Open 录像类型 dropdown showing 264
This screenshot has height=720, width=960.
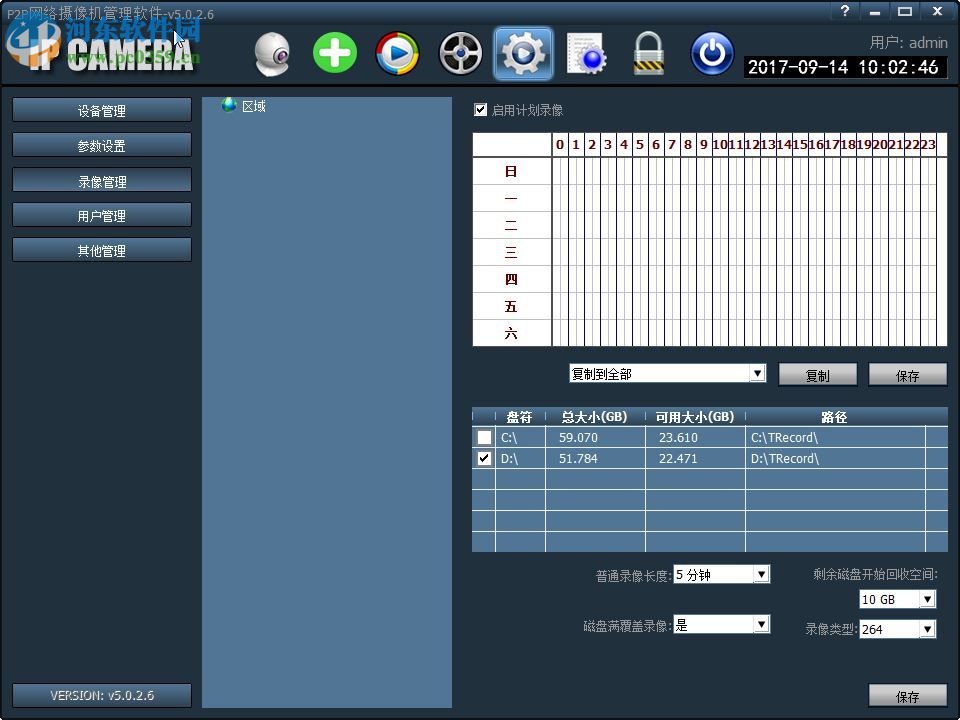click(x=898, y=629)
